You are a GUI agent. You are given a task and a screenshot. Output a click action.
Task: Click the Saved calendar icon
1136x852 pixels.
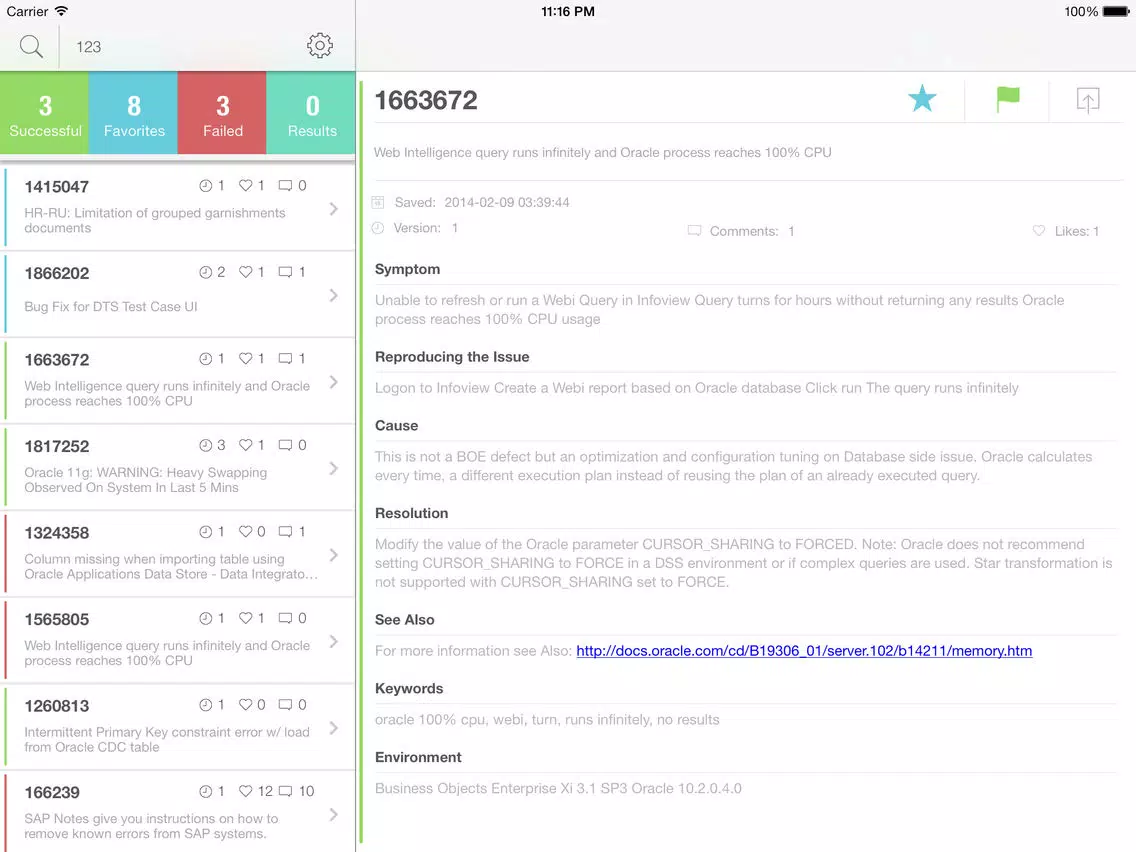point(377,202)
